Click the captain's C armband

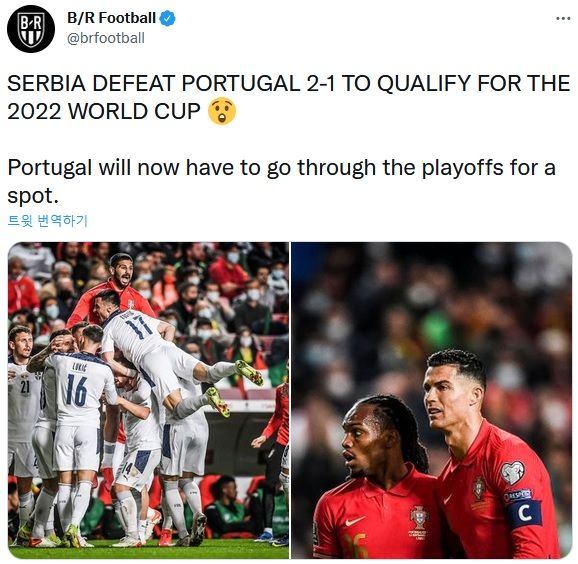(x=523, y=512)
